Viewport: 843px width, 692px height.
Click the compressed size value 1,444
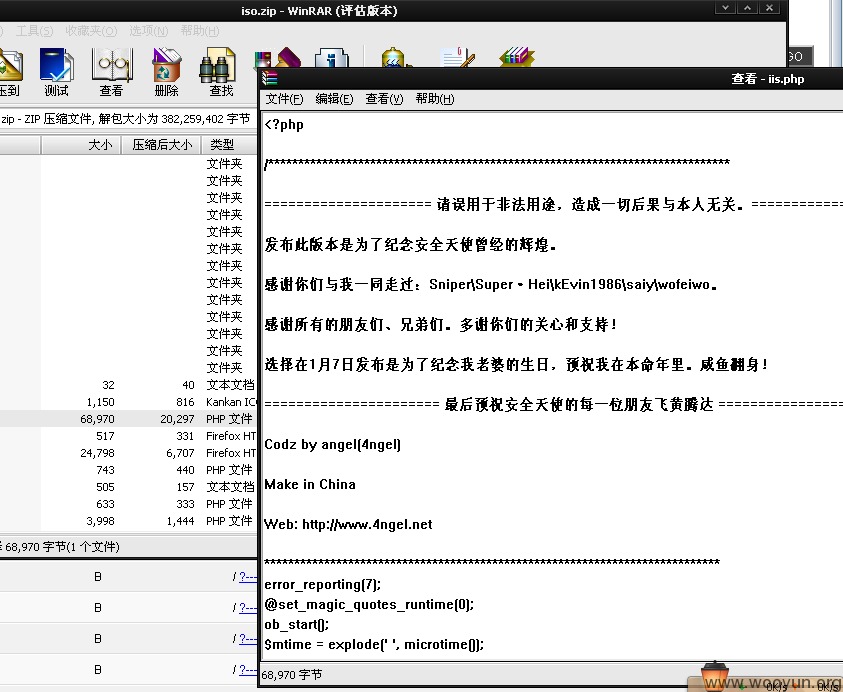pyautogui.click(x=180, y=521)
